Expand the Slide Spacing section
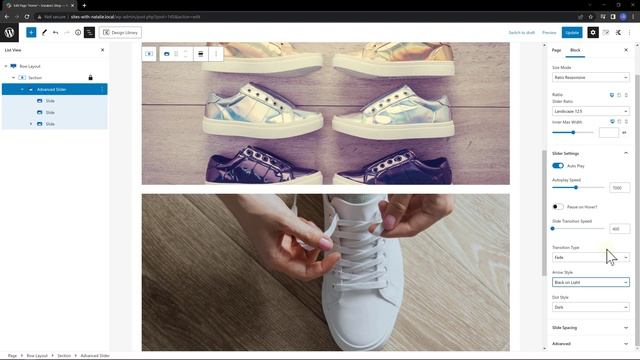 click(591, 328)
